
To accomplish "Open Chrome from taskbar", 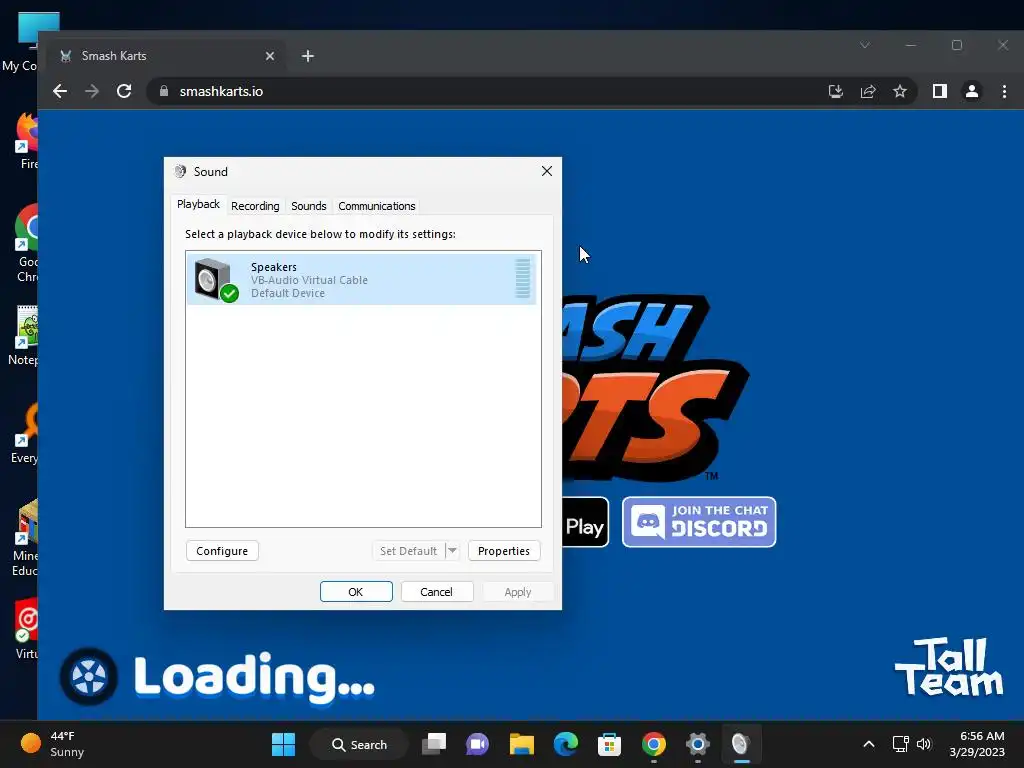I will click(x=654, y=744).
